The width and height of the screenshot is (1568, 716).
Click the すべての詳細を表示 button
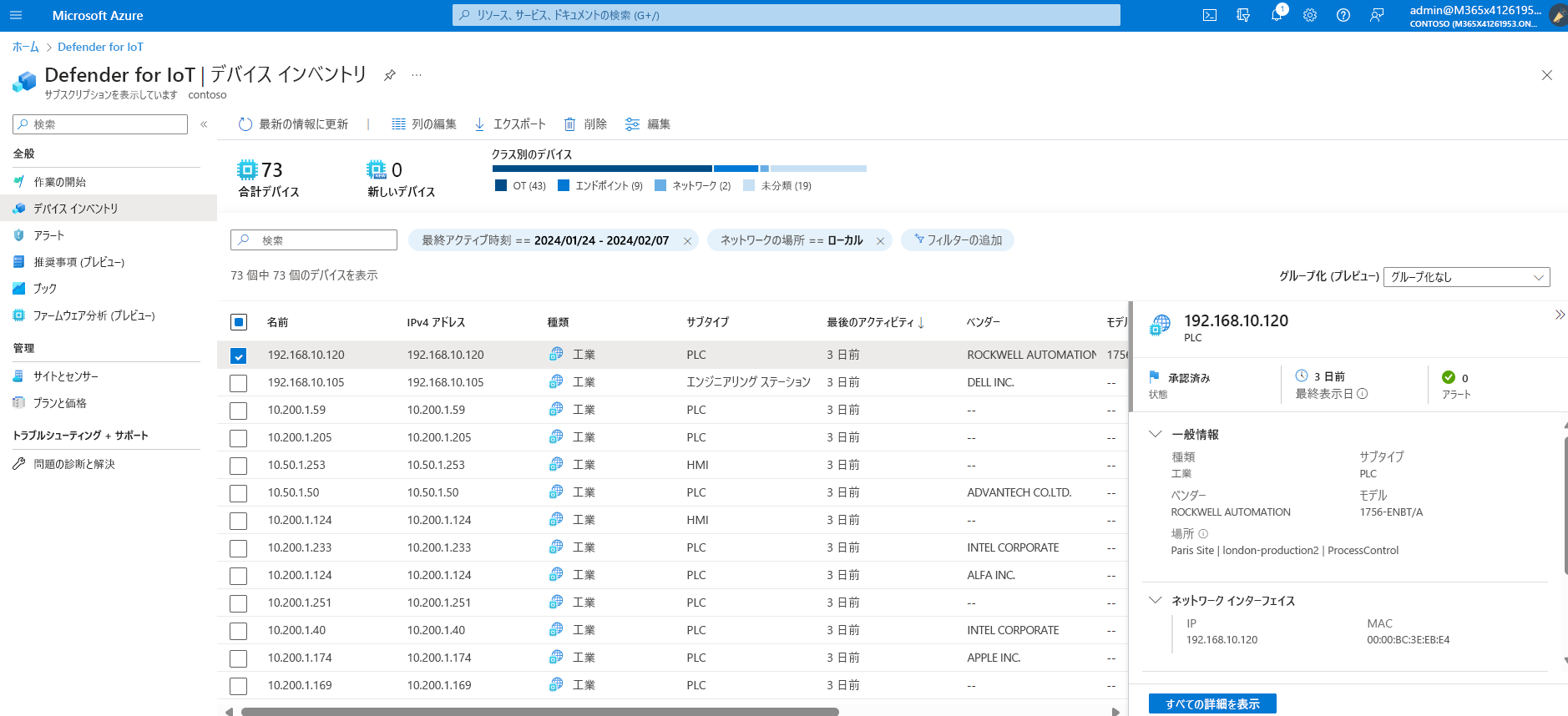click(1212, 704)
